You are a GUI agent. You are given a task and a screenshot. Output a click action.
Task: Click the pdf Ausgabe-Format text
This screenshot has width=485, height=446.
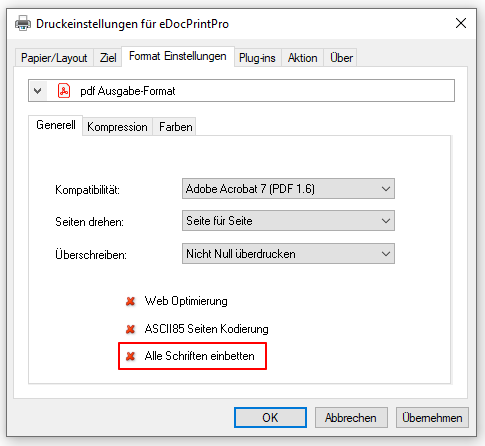[128, 91]
